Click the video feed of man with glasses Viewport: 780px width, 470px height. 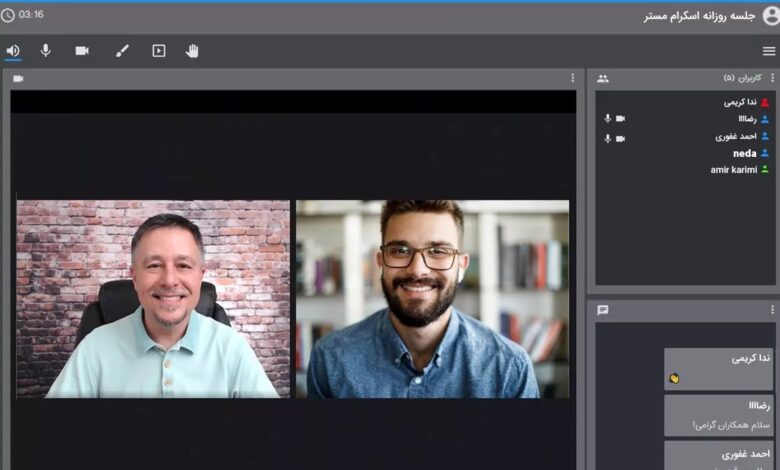click(x=432, y=299)
